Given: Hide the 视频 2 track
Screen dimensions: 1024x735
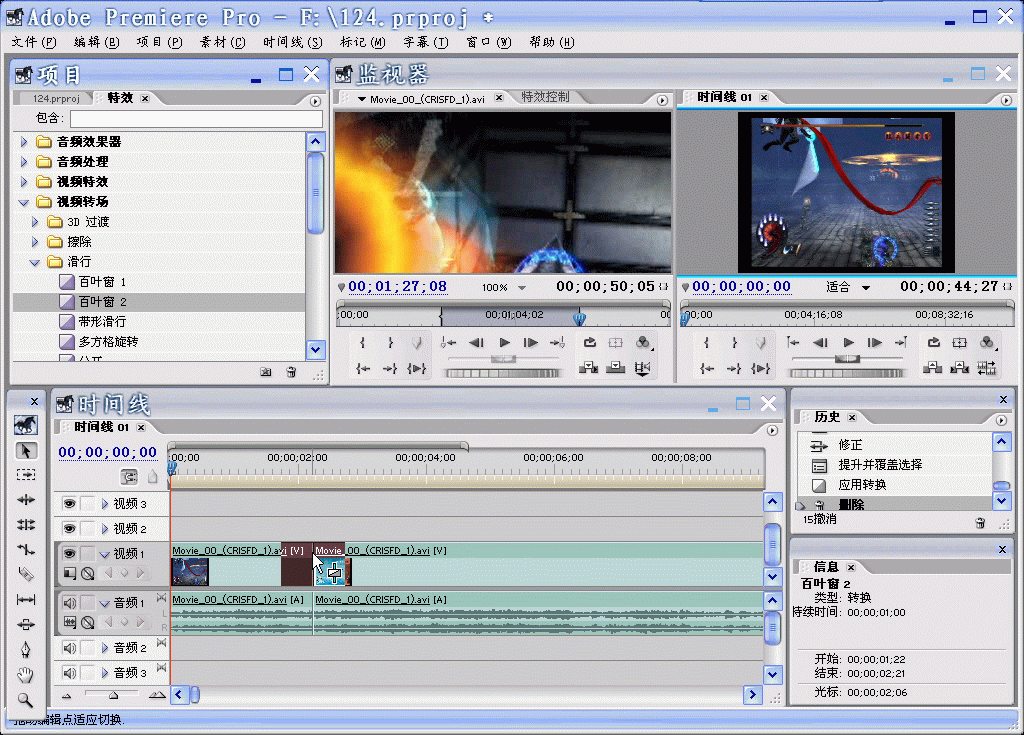Looking at the screenshot, I should pos(69,528).
